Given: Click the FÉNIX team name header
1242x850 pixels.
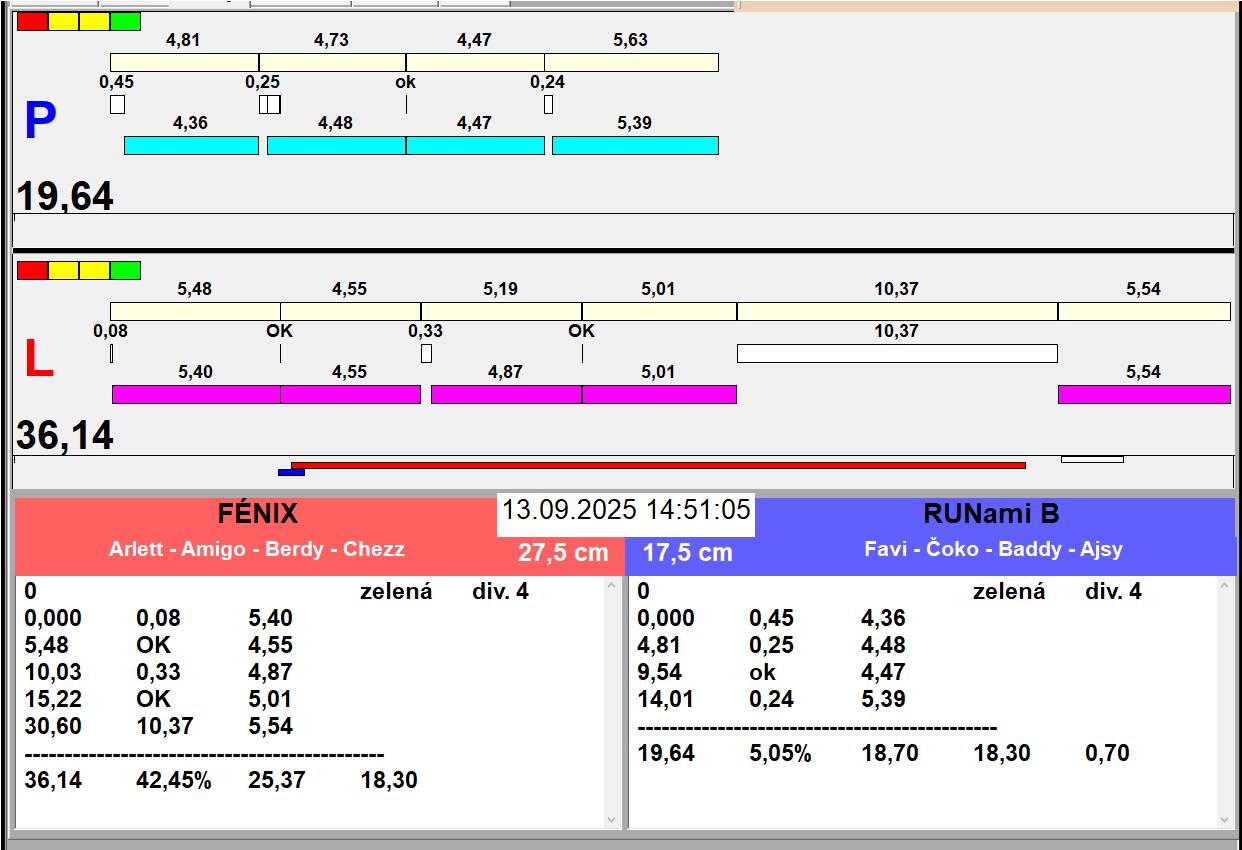Looking at the screenshot, I should click(258, 514).
